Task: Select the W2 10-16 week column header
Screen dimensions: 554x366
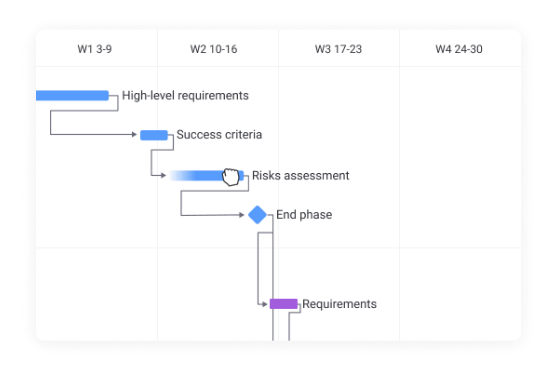Action: [x=214, y=49]
